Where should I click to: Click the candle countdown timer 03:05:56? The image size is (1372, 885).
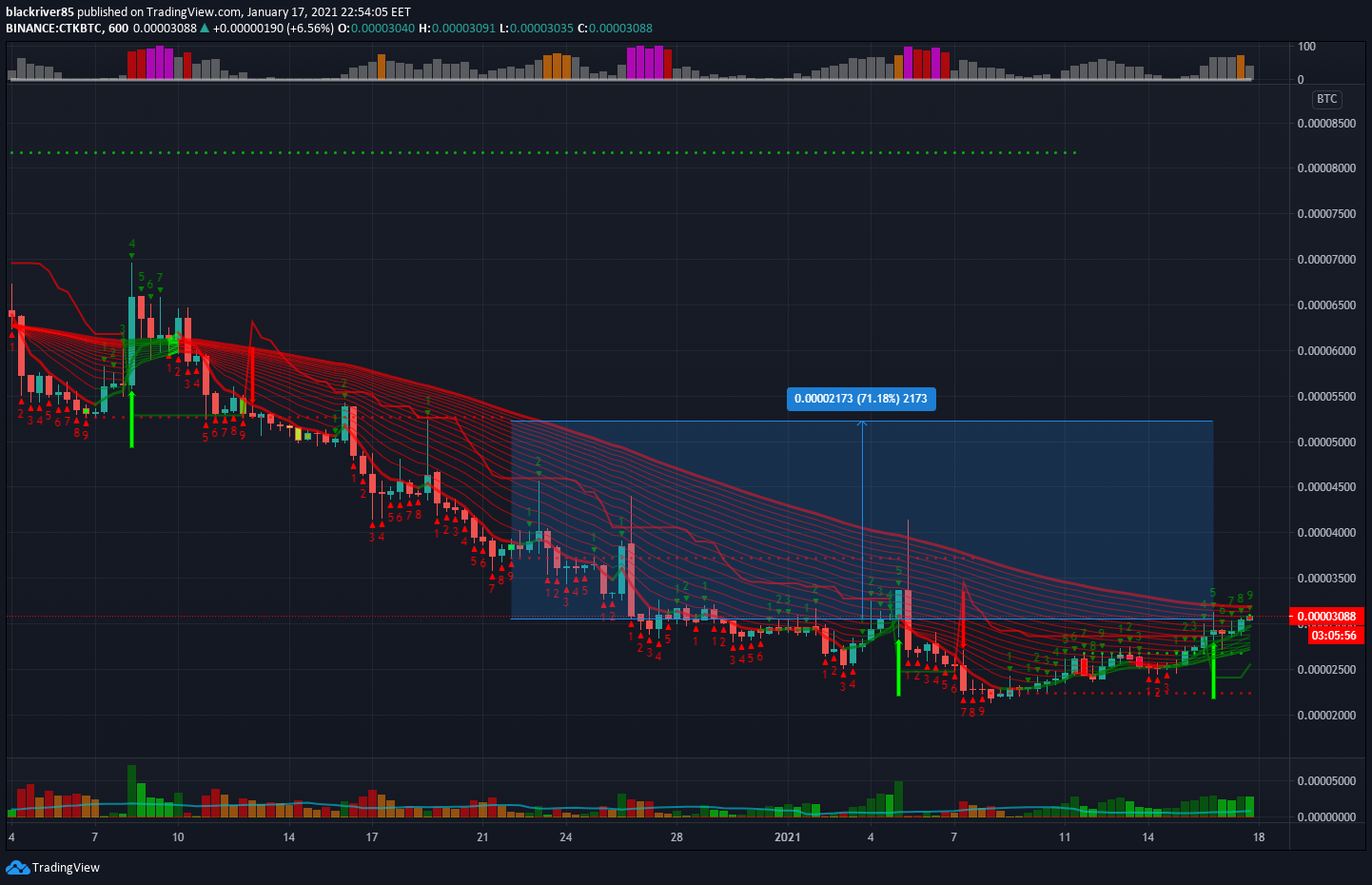[1333, 636]
